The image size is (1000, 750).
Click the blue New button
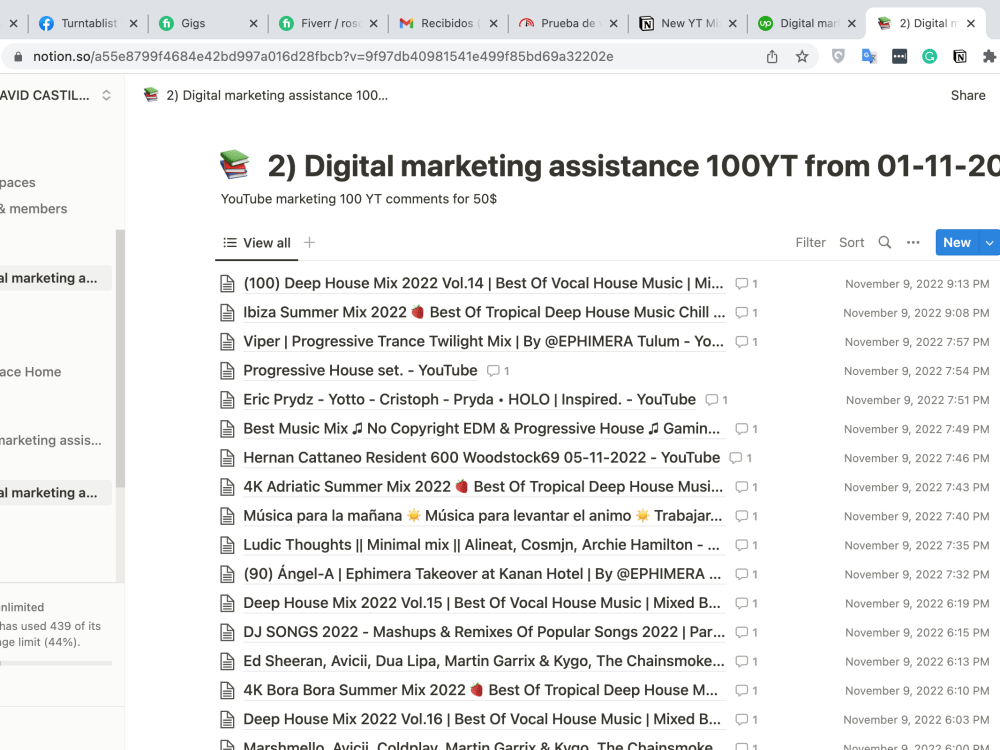[x=957, y=242]
